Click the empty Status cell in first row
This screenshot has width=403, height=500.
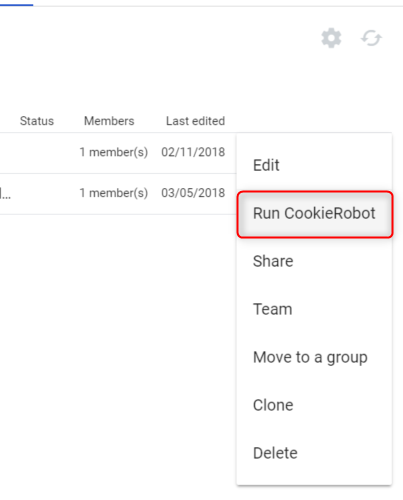coord(37,153)
